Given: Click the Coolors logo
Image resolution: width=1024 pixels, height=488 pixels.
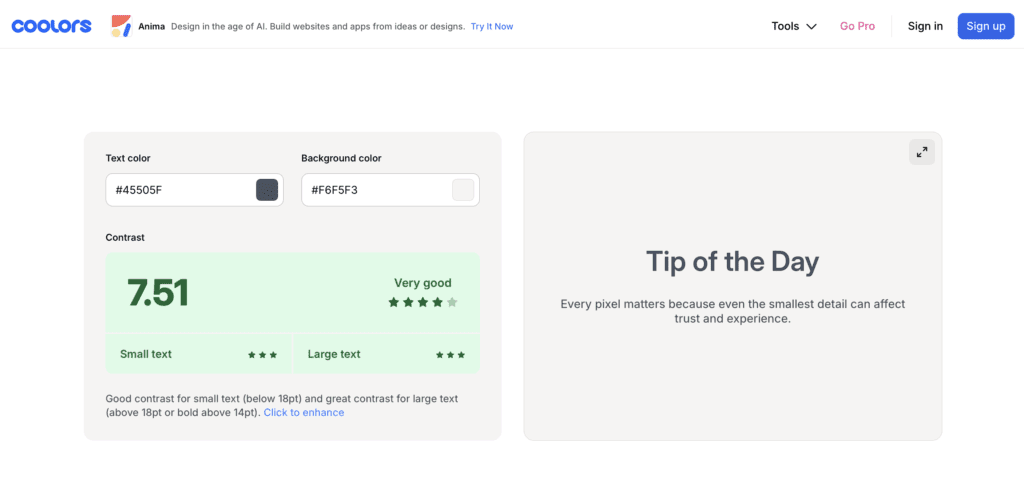Looking at the screenshot, I should [51, 26].
